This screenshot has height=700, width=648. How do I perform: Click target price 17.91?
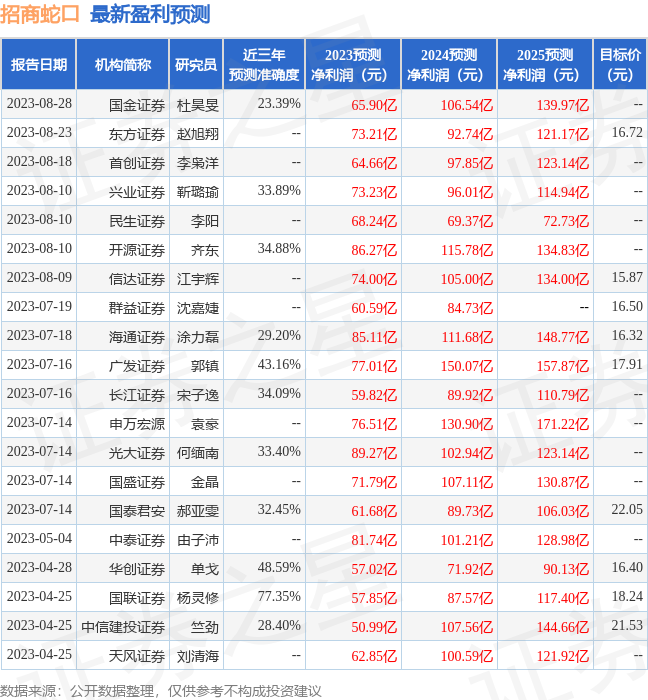(627, 365)
